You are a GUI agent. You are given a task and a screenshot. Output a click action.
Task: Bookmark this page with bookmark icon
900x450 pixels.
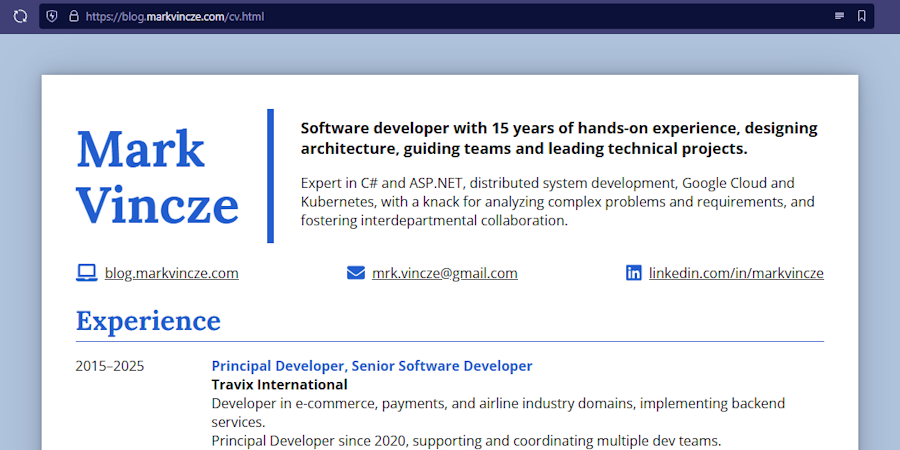[x=862, y=16]
